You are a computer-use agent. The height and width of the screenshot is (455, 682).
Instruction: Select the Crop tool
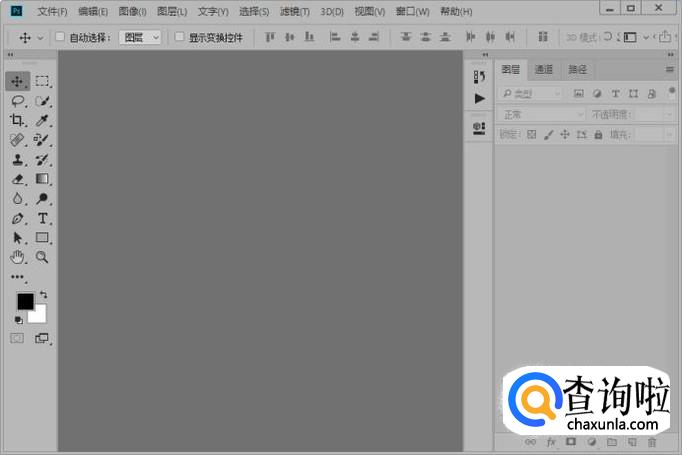coord(17,120)
